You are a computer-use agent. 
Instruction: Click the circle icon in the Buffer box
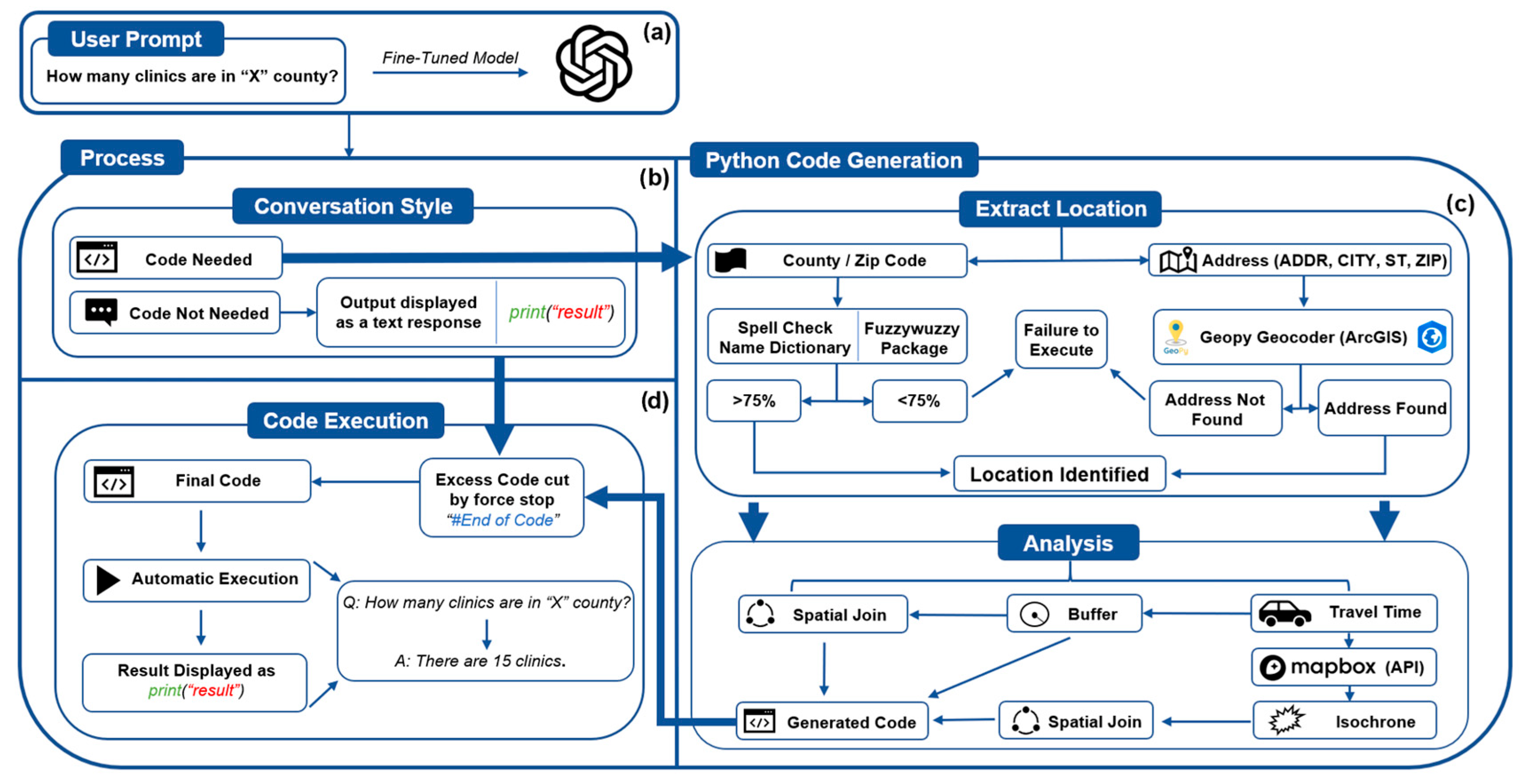coord(1034,615)
